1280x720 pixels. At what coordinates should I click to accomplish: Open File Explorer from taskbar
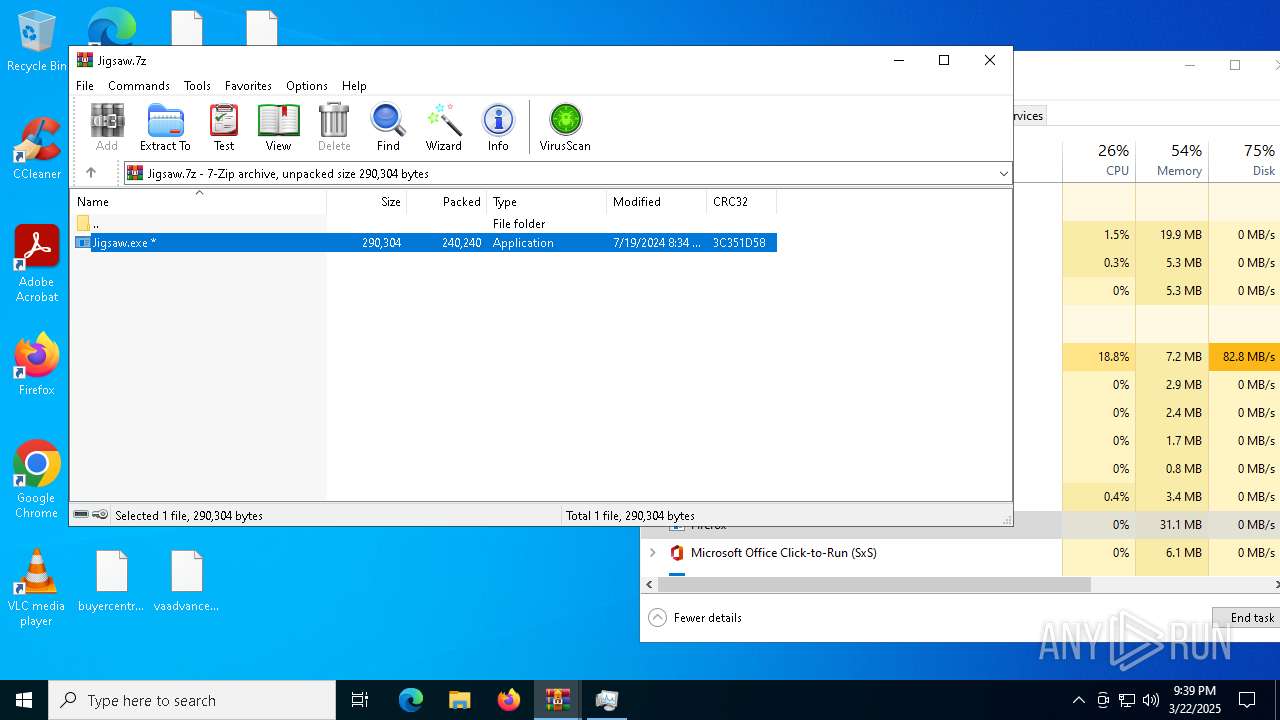pyautogui.click(x=459, y=700)
